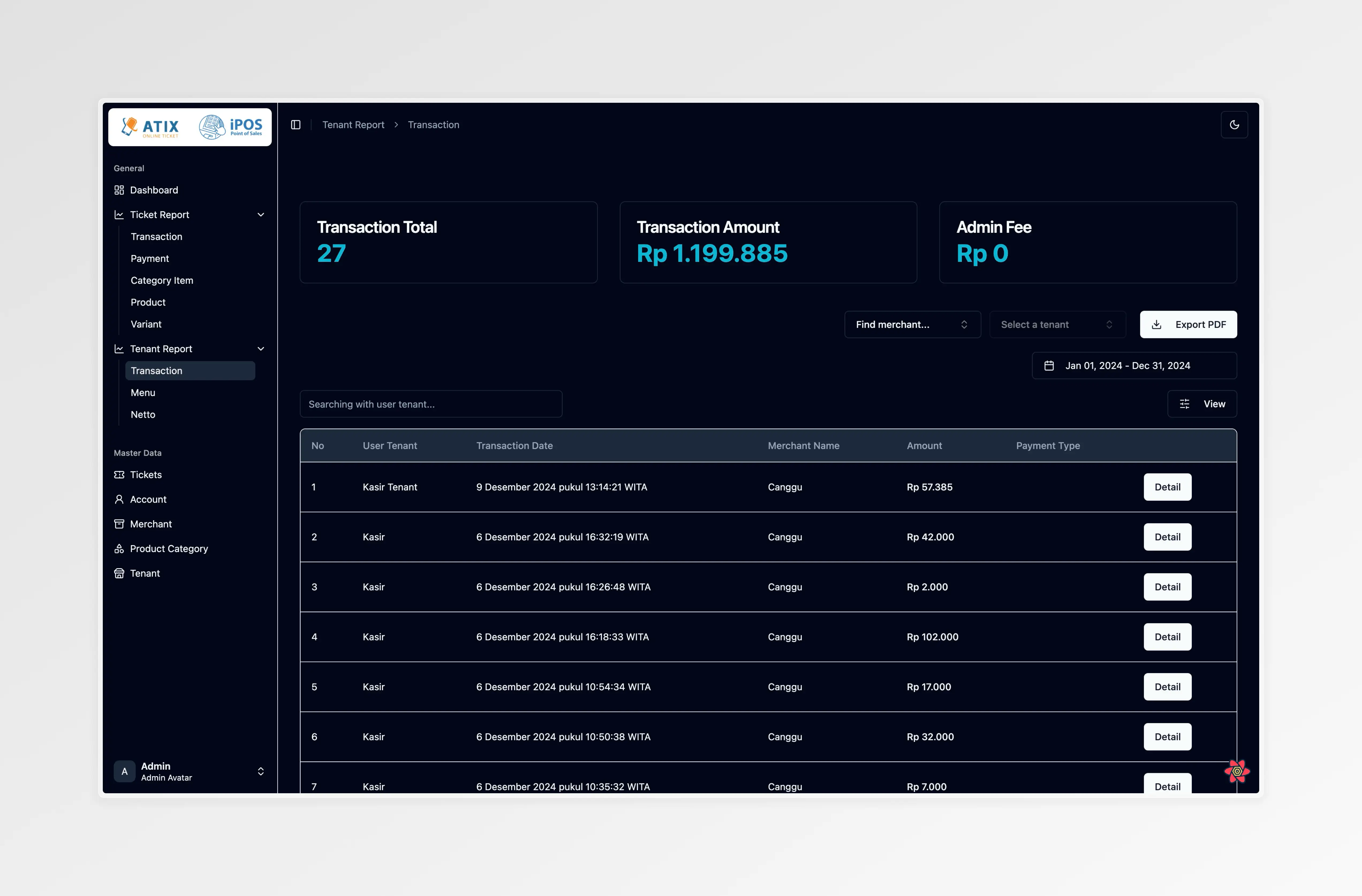Click the Product Category shapes icon
The height and width of the screenshot is (896, 1362).
point(119,549)
